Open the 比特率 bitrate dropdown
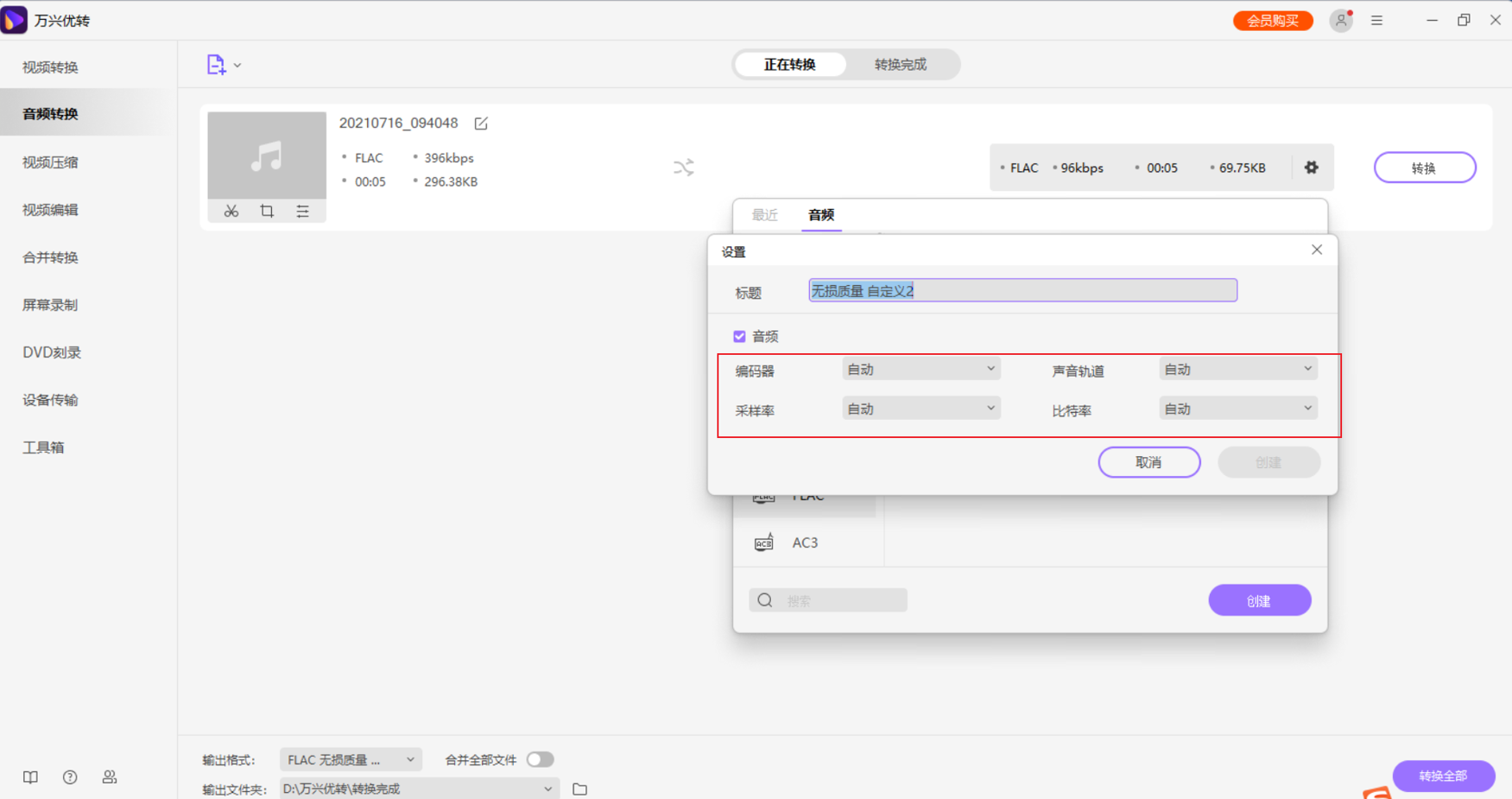The image size is (1512, 799). coord(1237,407)
